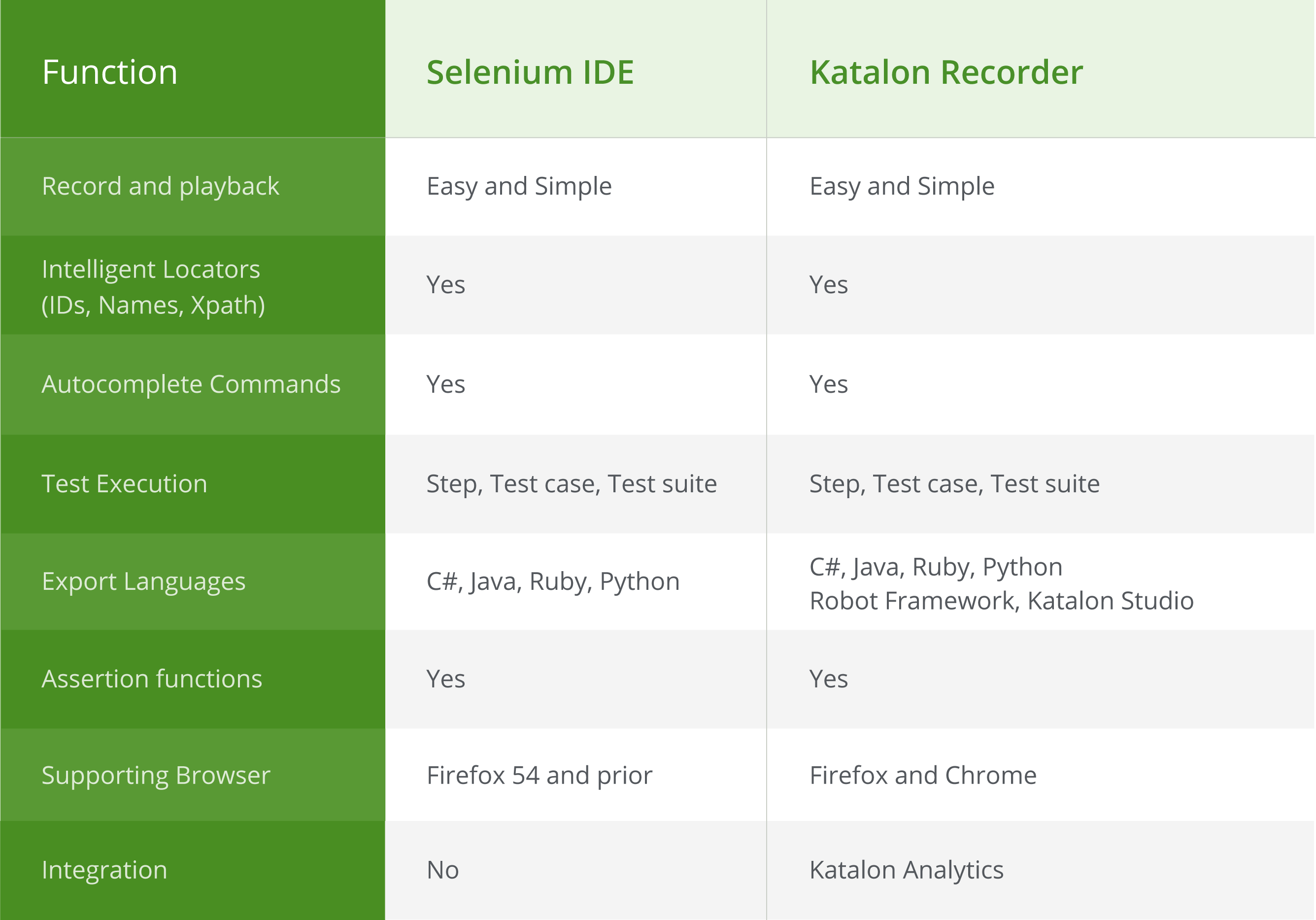
Task: Click the Katalon Recorder column header
Action: (x=945, y=72)
